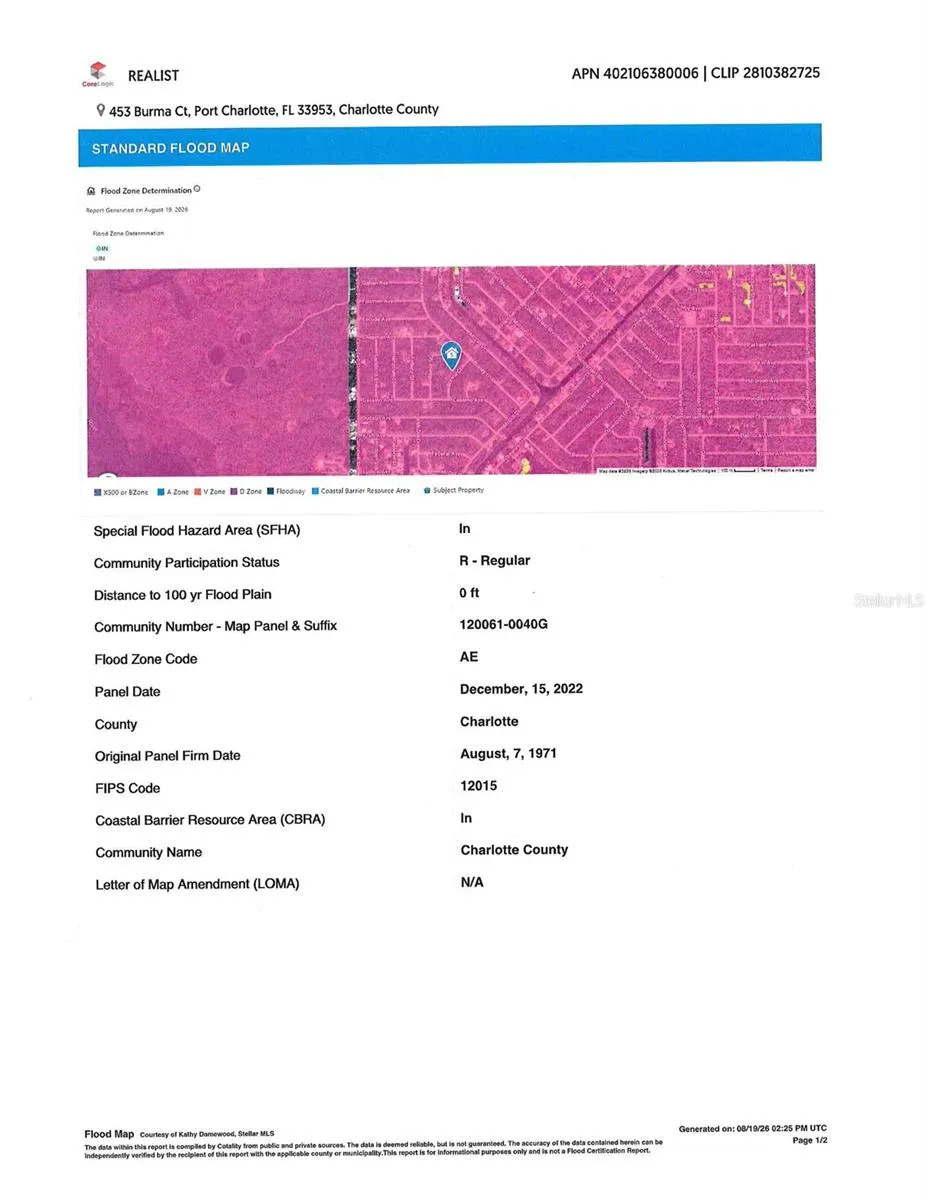Click the 12015 FIPS code value
Screen dimensions: 927x1200
coord(479,786)
